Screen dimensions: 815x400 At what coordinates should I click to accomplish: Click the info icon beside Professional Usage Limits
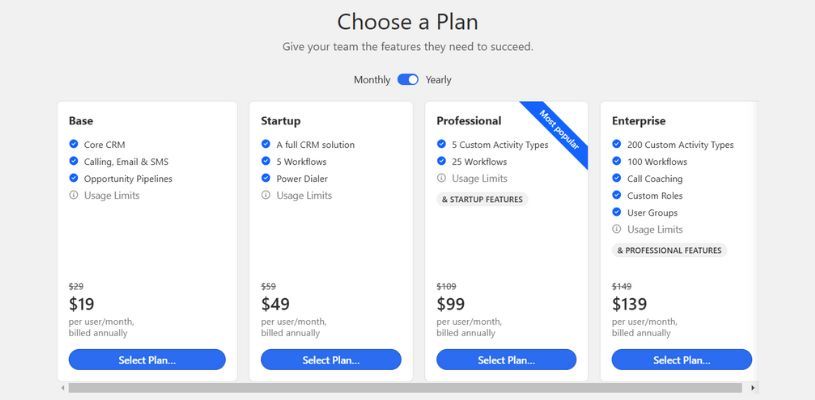click(x=441, y=178)
